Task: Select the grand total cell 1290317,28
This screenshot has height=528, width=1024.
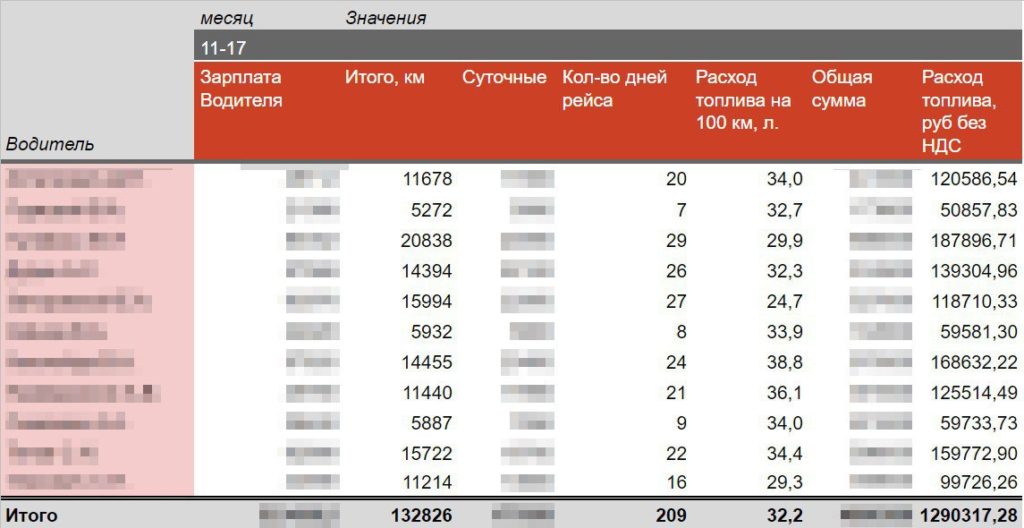Action: click(968, 516)
